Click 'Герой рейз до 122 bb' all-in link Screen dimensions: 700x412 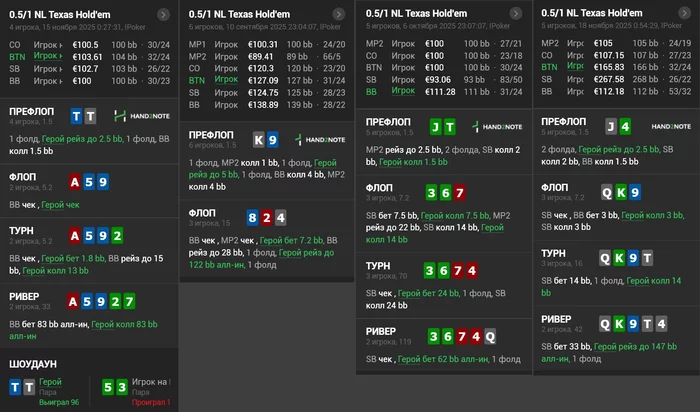coord(262,259)
